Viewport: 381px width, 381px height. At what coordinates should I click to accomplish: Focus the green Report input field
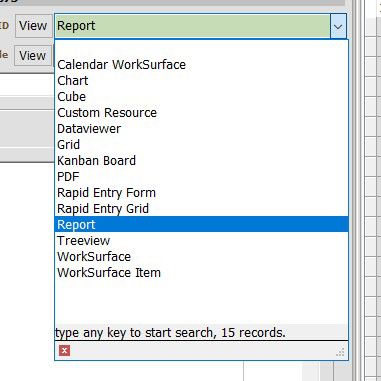[x=192, y=26]
